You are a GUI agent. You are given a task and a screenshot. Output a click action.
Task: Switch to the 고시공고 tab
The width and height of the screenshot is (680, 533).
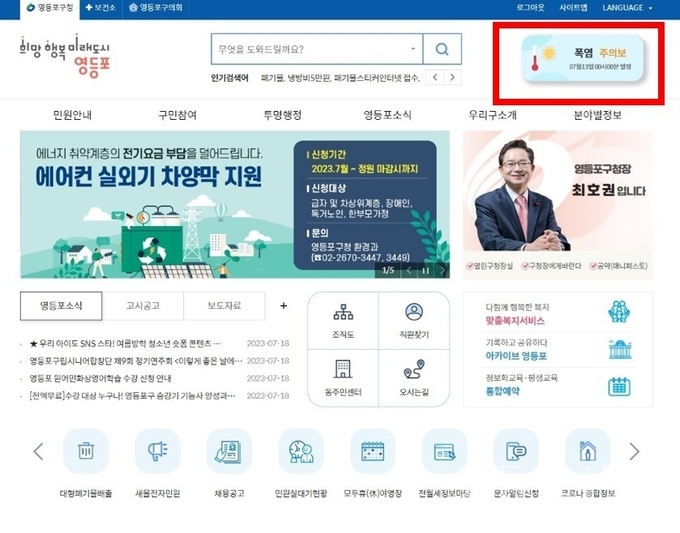pyautogui.click(x=142, y=306)
